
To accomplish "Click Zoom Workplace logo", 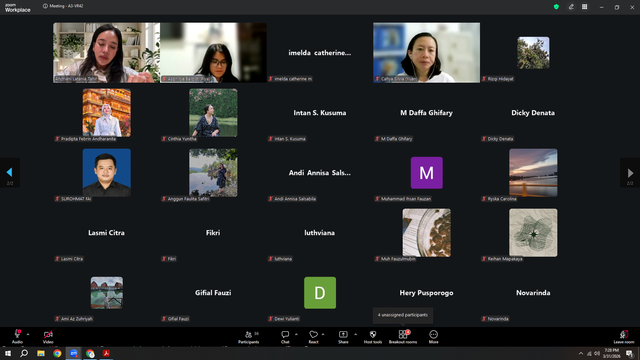I will (18, 8).
